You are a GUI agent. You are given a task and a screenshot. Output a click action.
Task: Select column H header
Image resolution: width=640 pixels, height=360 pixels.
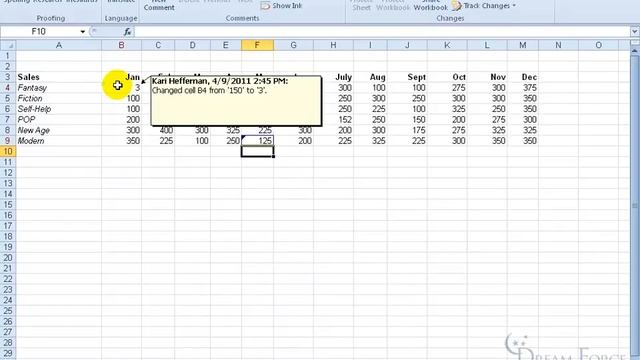coord(333,45)
